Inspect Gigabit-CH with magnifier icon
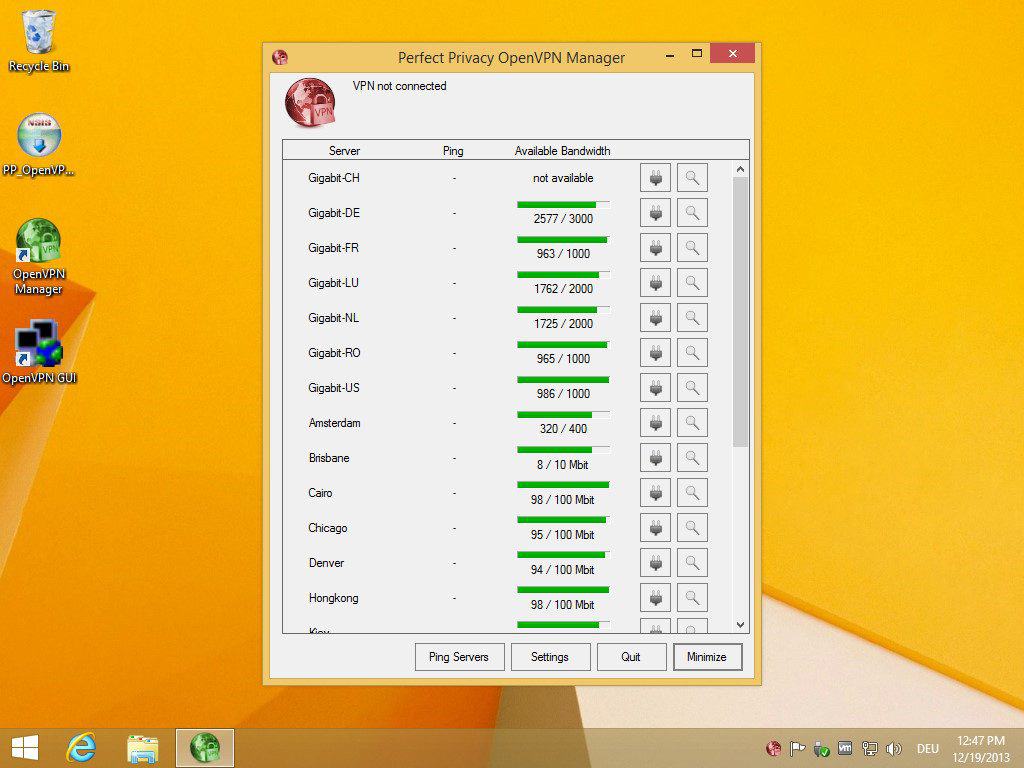The height and width of the screenshot is (768, 1024). click(x=692, y=178)
